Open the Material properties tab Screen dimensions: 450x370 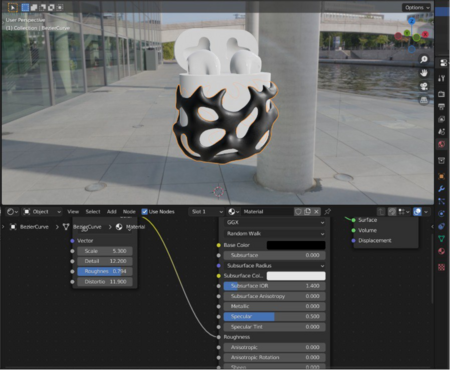(x=442, y=251)
